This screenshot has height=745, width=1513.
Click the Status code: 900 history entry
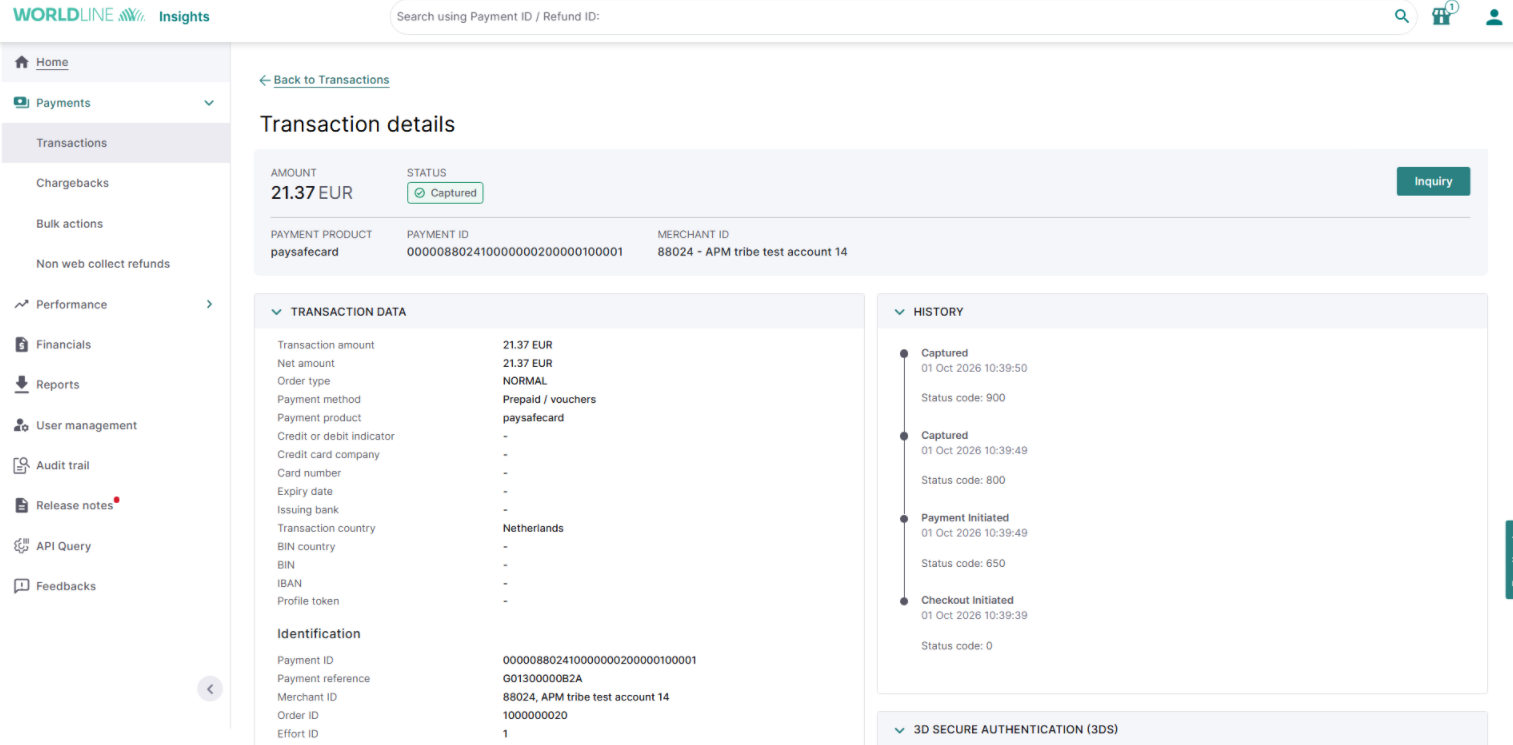pyautogui.click(x=963, y=398)
